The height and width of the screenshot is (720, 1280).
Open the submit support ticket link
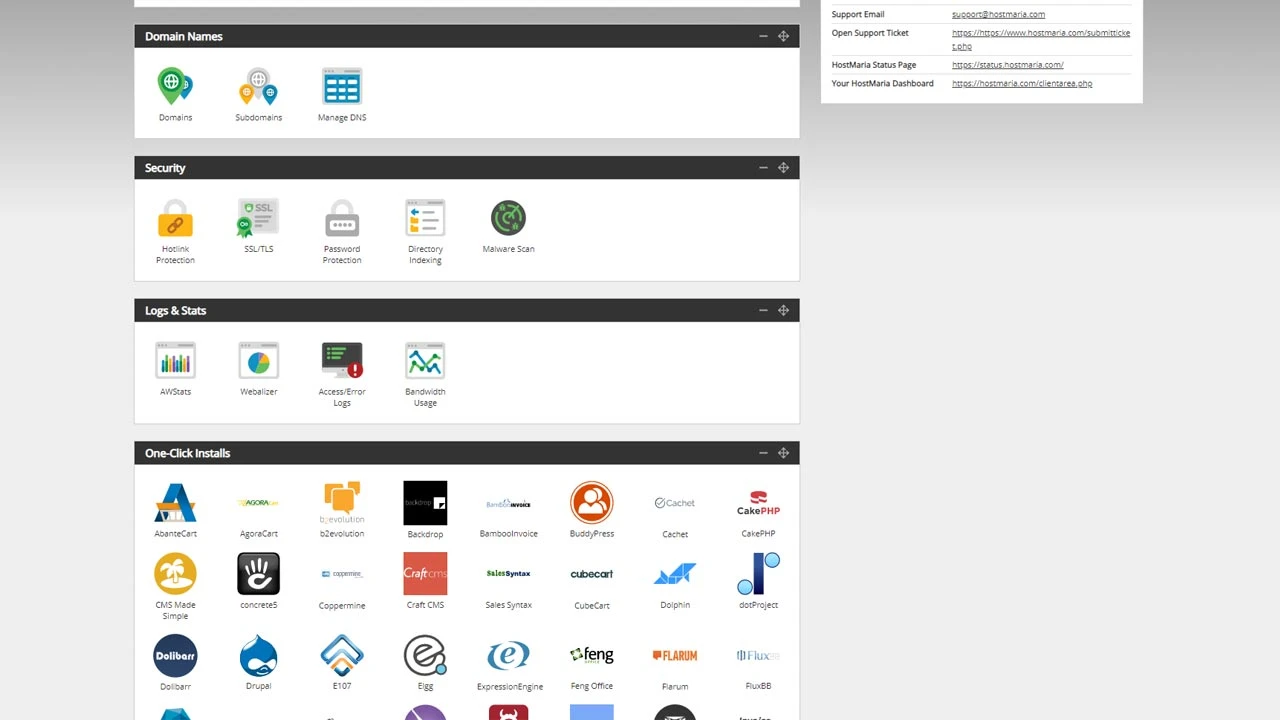[1041, 39]
